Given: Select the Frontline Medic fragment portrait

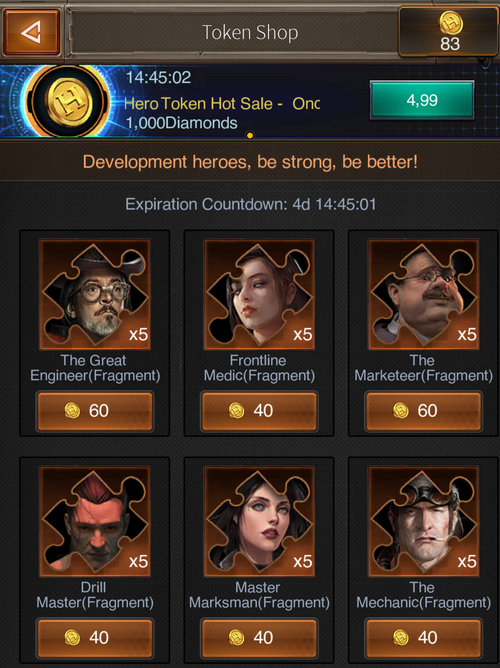Looking at the screenshot, I should click(259, 294).
